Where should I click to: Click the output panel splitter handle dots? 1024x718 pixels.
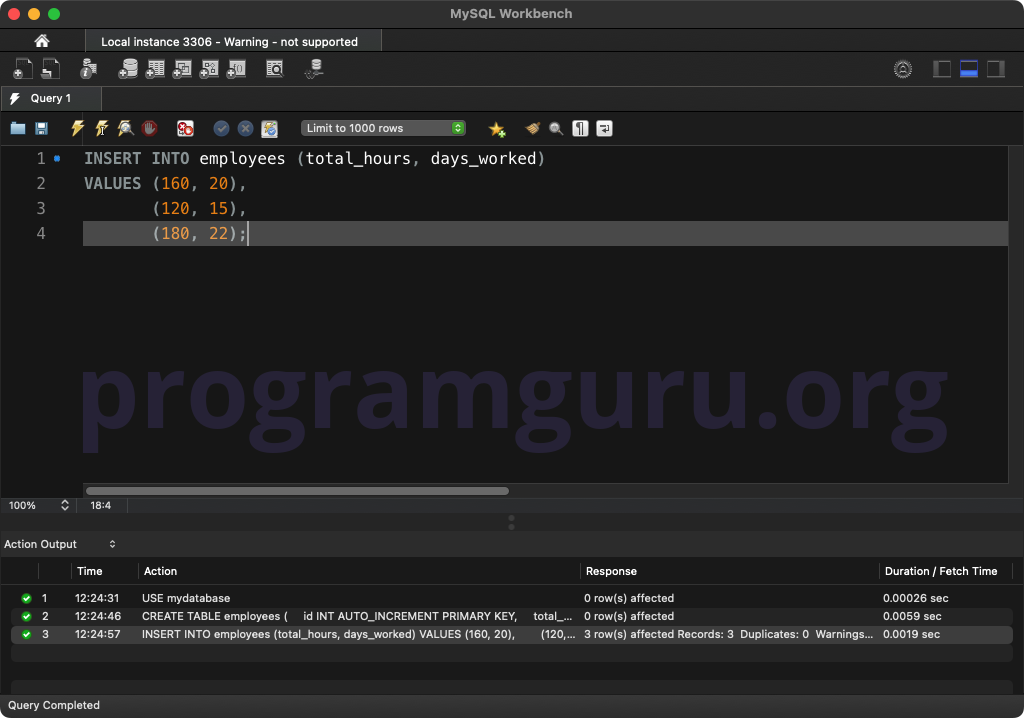pos(511,522)
